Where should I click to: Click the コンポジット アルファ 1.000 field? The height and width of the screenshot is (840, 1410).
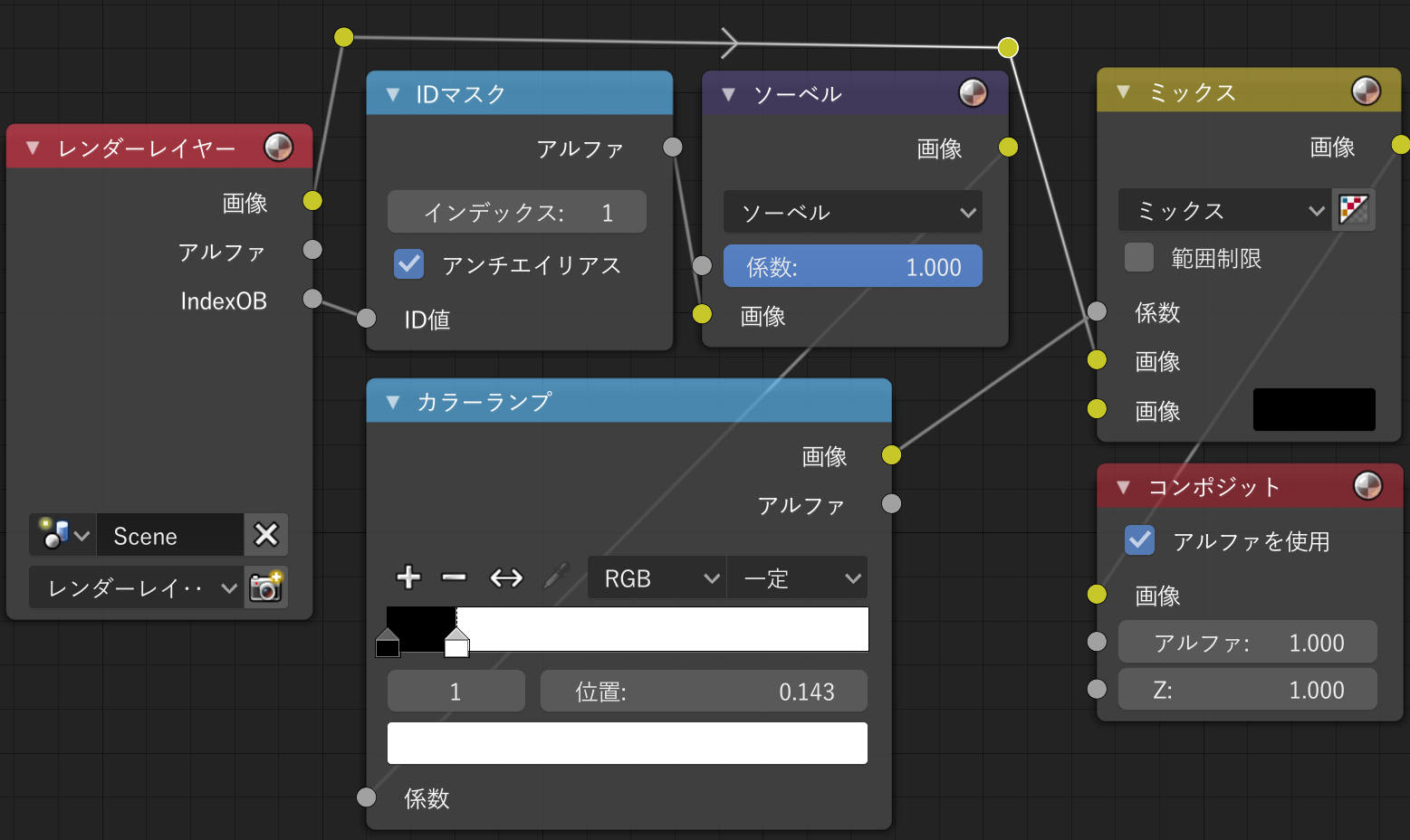1247,642
